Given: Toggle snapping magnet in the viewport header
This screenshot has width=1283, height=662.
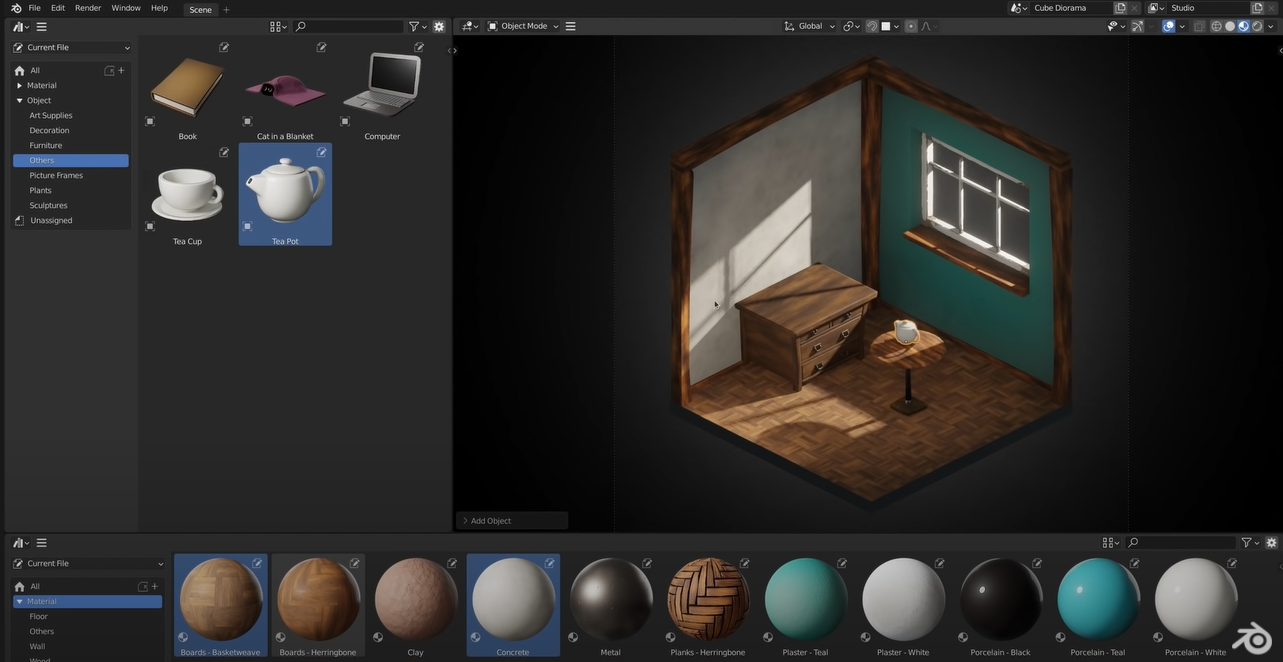Looking at the screenshot, I should 872,26.
